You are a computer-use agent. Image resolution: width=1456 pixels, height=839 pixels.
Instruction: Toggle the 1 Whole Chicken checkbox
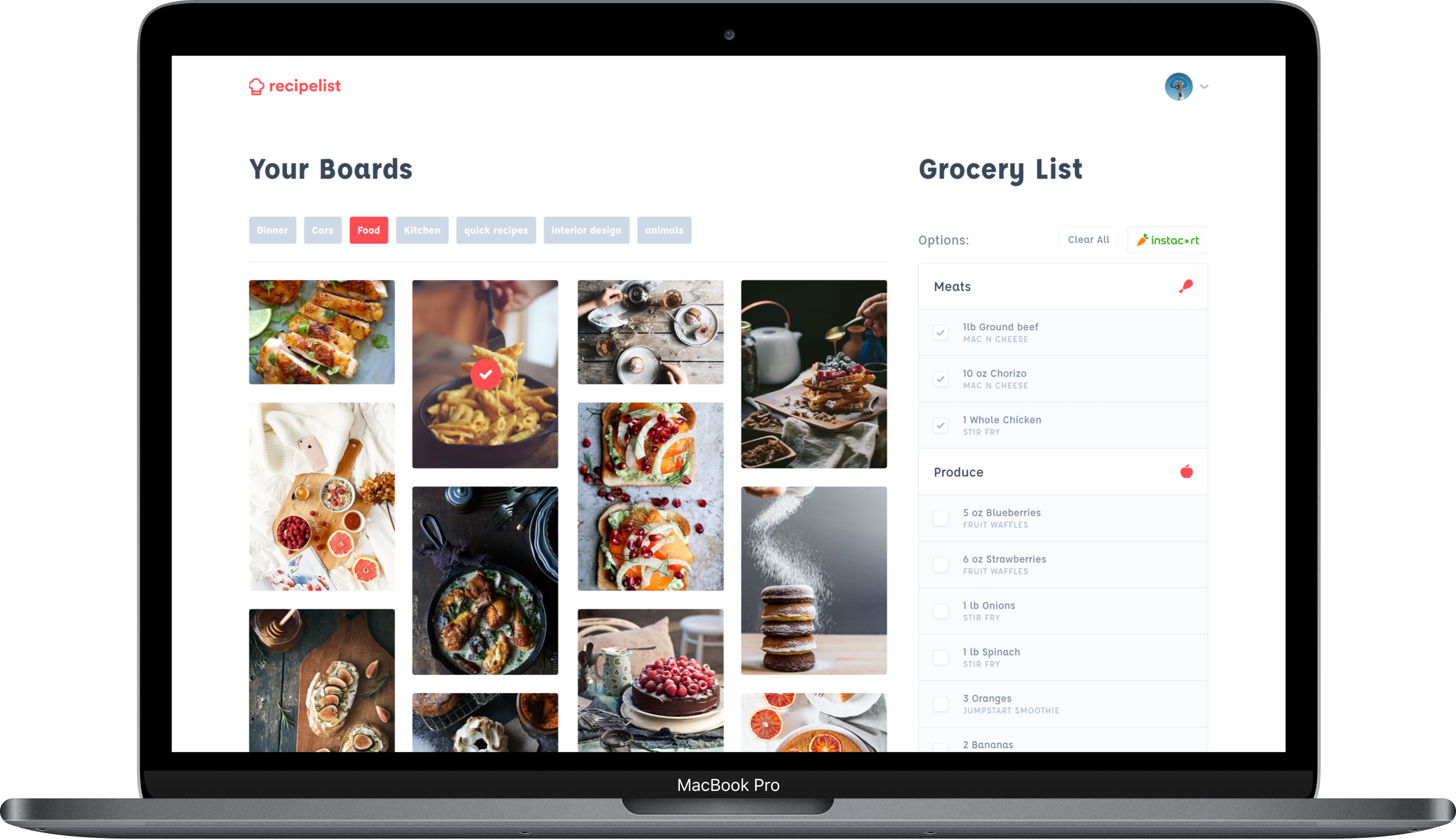[940, 424]
